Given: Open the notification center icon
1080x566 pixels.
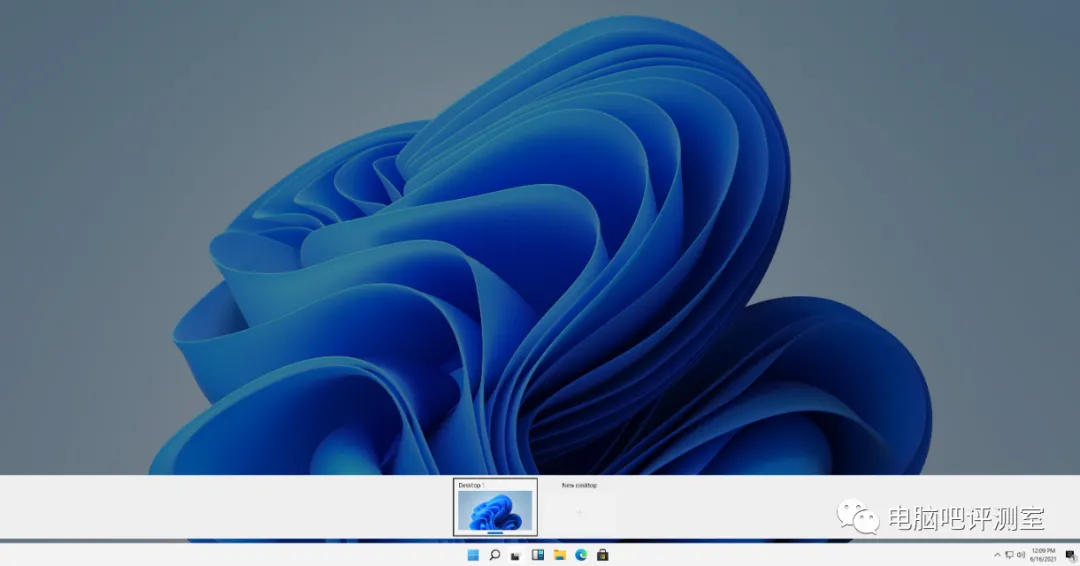Looking at the screenshot, I should pos(1070,555).
